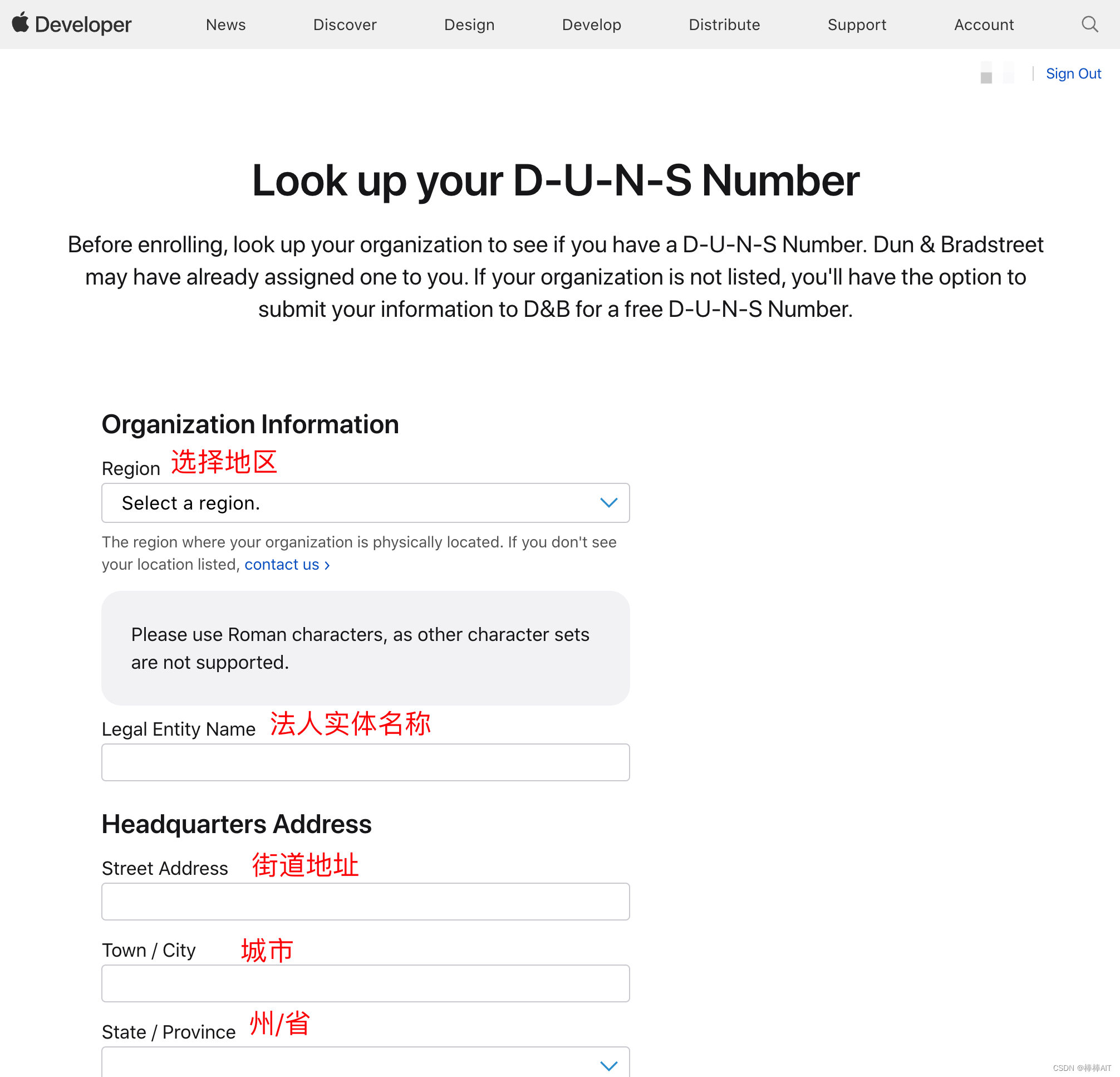Image resolution: width=1120 pixels, height=1077 pixels.
Task: Go to the Account page
Action: tap(984, 25)
